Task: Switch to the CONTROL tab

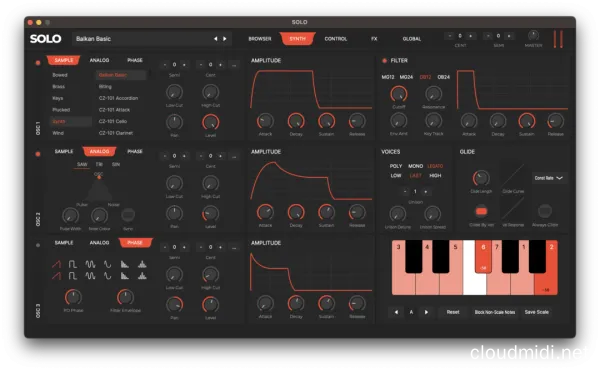Action: 336,39
